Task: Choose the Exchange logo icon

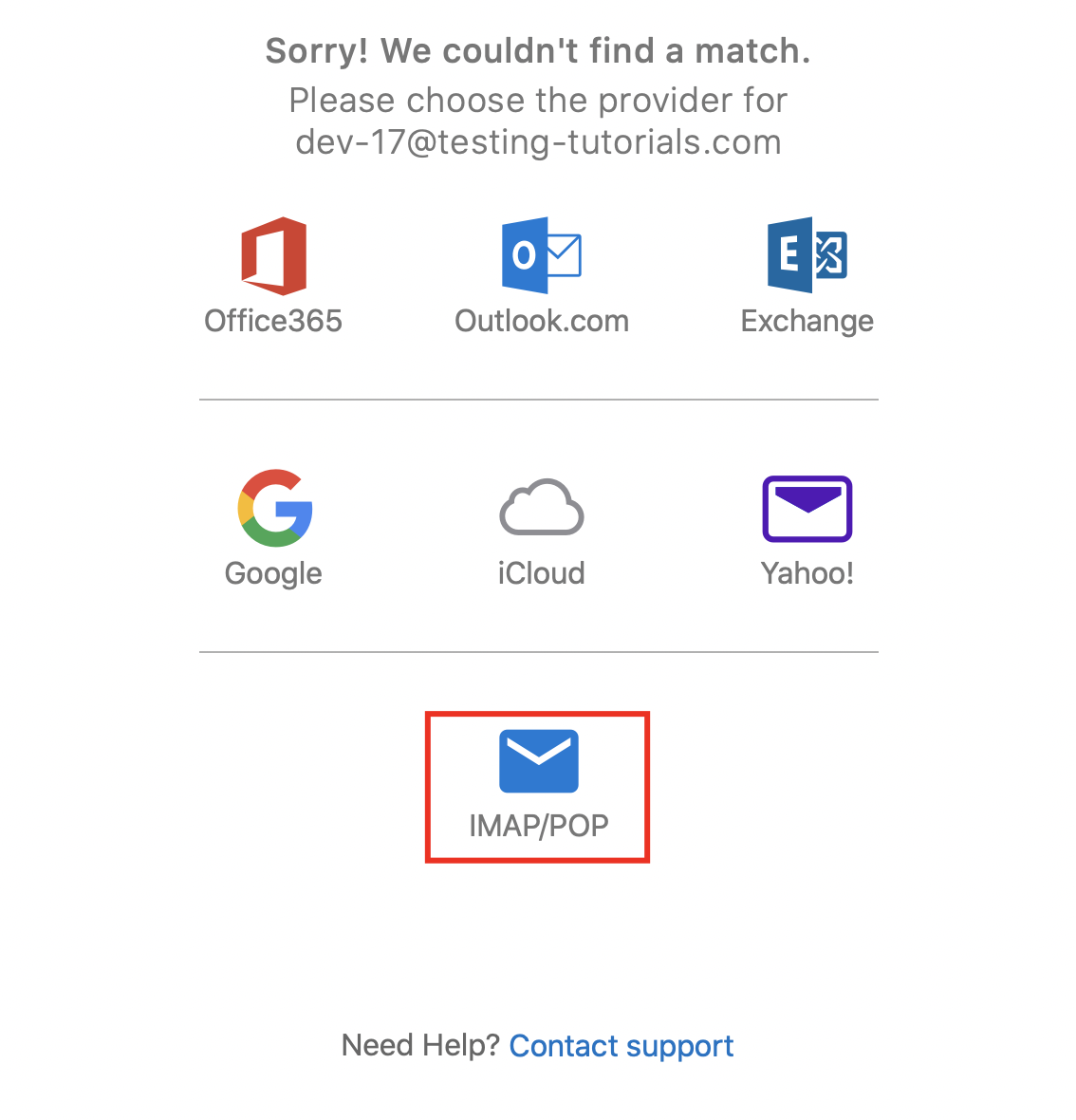Action: pyautogui.click(x=807, y=255)
